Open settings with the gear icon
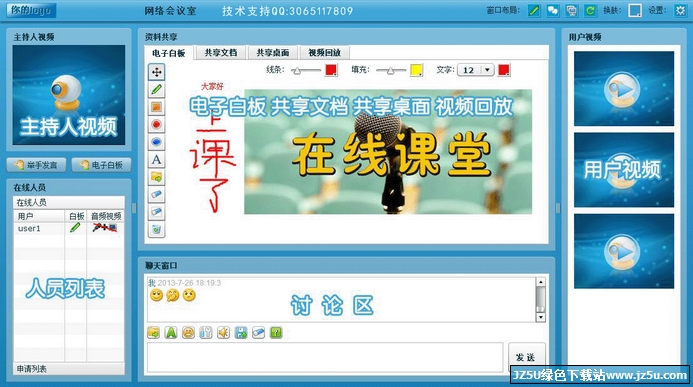 coord(680,10)
